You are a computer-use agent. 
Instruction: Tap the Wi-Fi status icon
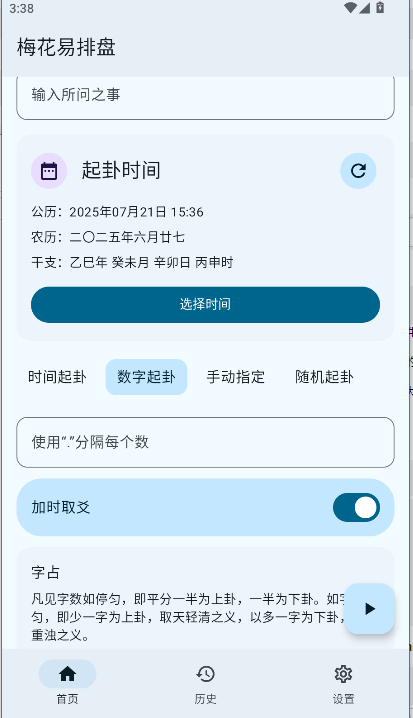(x=350, y=8)
